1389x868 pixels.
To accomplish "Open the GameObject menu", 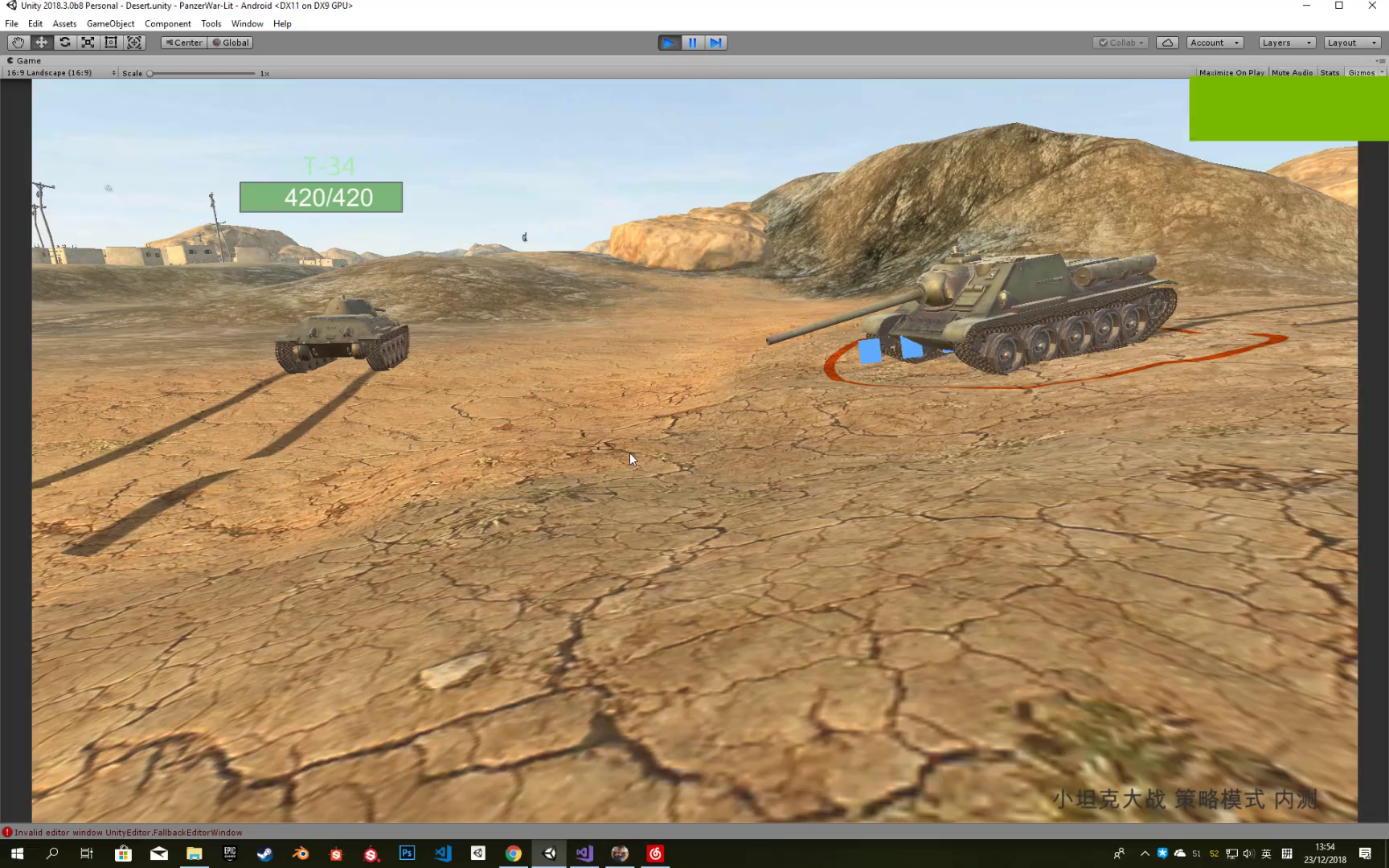I will click(110, 23).
